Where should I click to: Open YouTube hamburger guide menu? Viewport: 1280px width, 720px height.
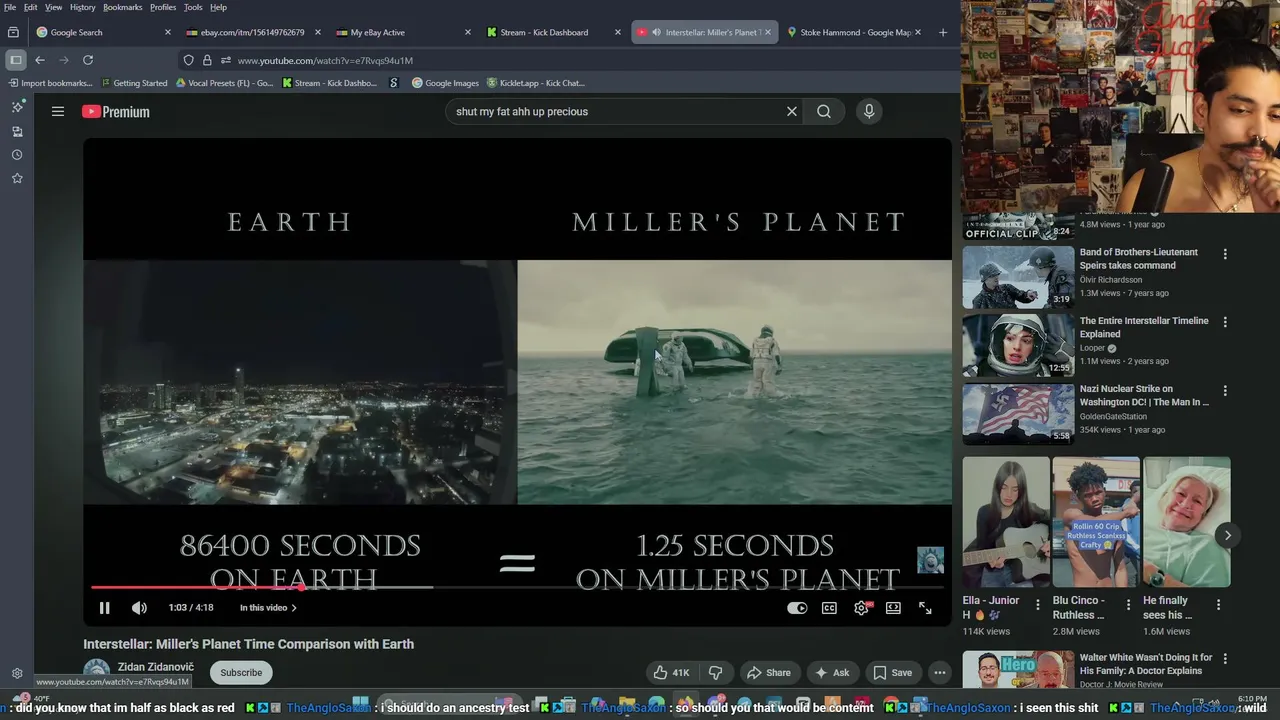pos(58,112)
